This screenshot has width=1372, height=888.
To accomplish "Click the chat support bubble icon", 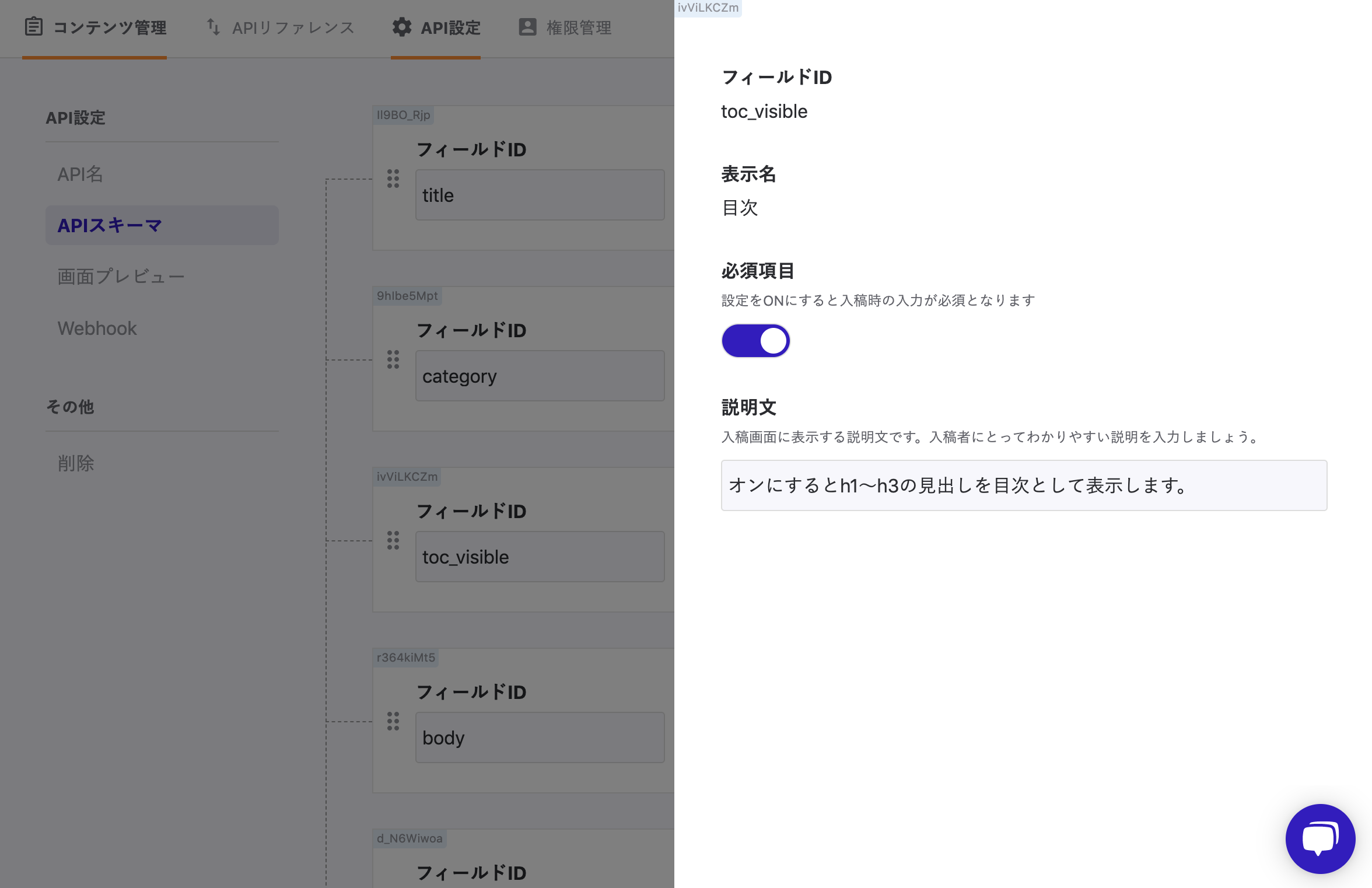I will tap(1319, 838).
